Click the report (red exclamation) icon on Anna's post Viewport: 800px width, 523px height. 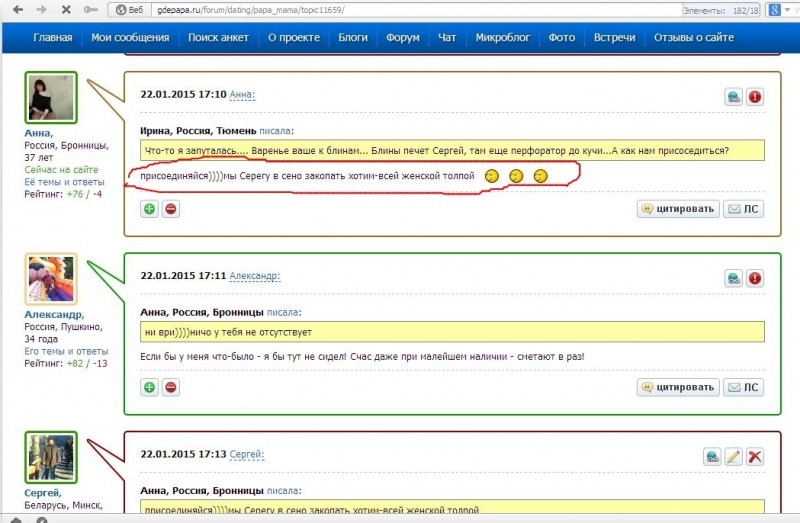[755, 97]
